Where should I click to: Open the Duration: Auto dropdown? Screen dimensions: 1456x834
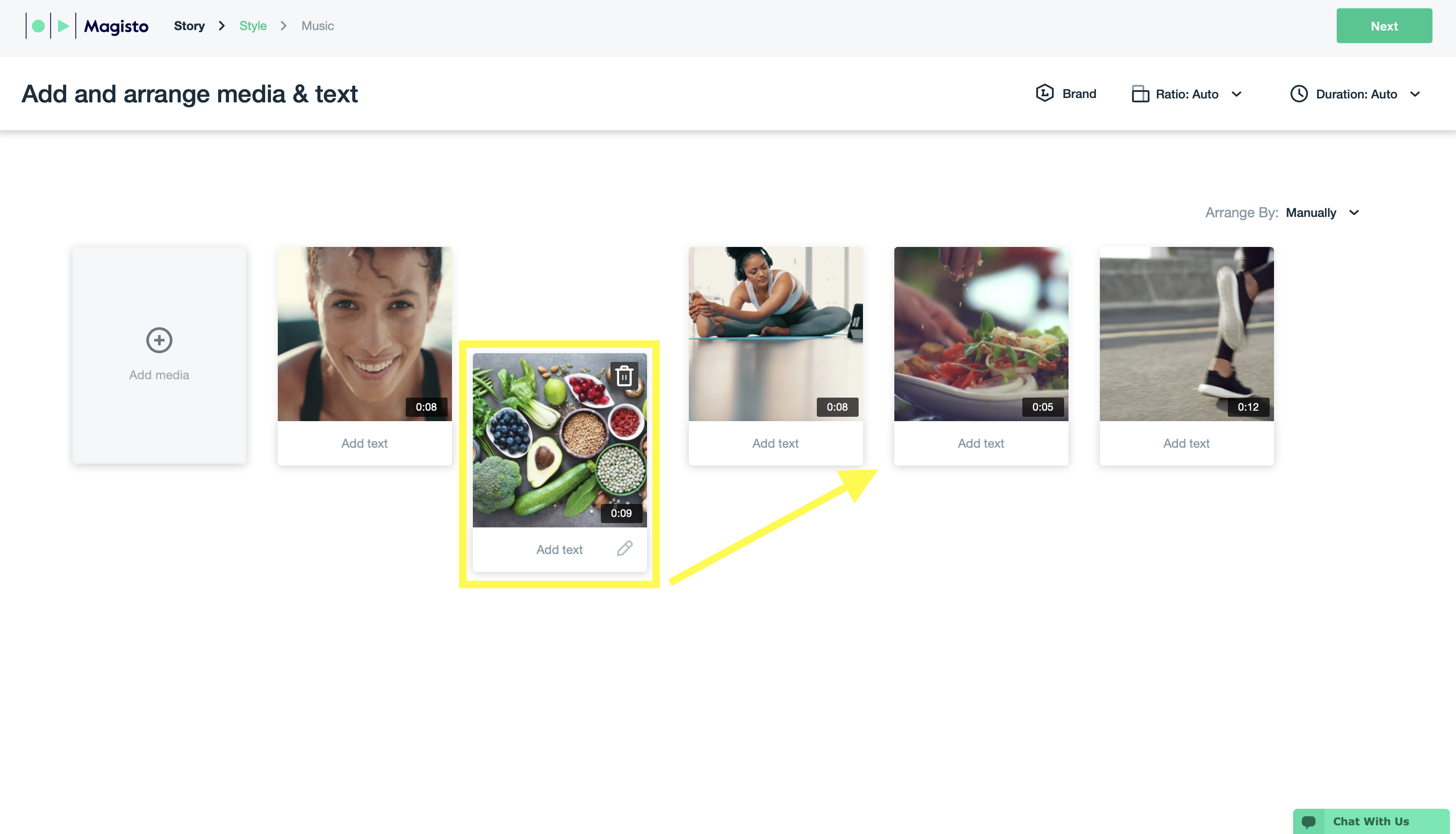point(1355,94)
